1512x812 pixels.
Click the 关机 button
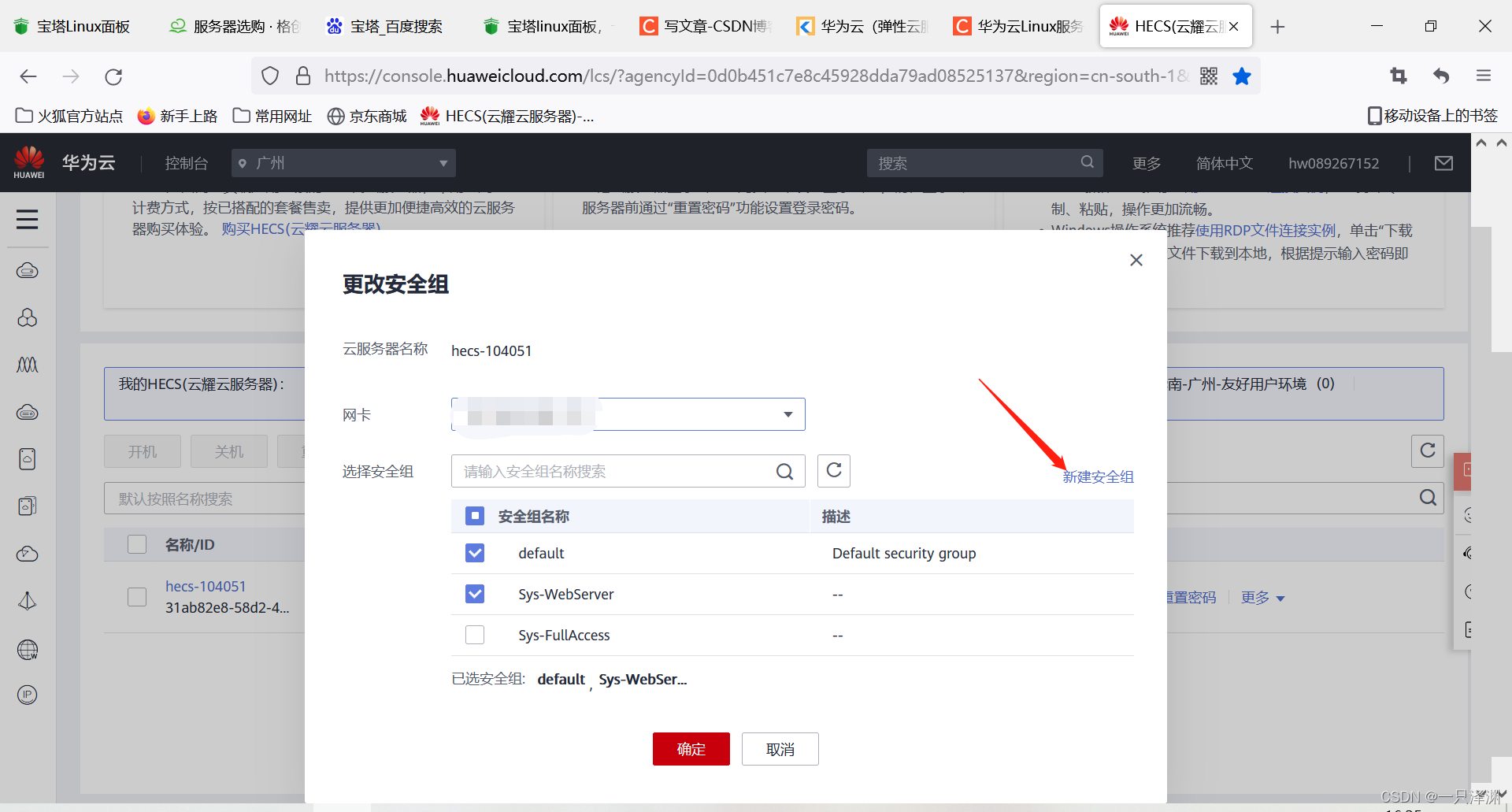tap(229, 451)
